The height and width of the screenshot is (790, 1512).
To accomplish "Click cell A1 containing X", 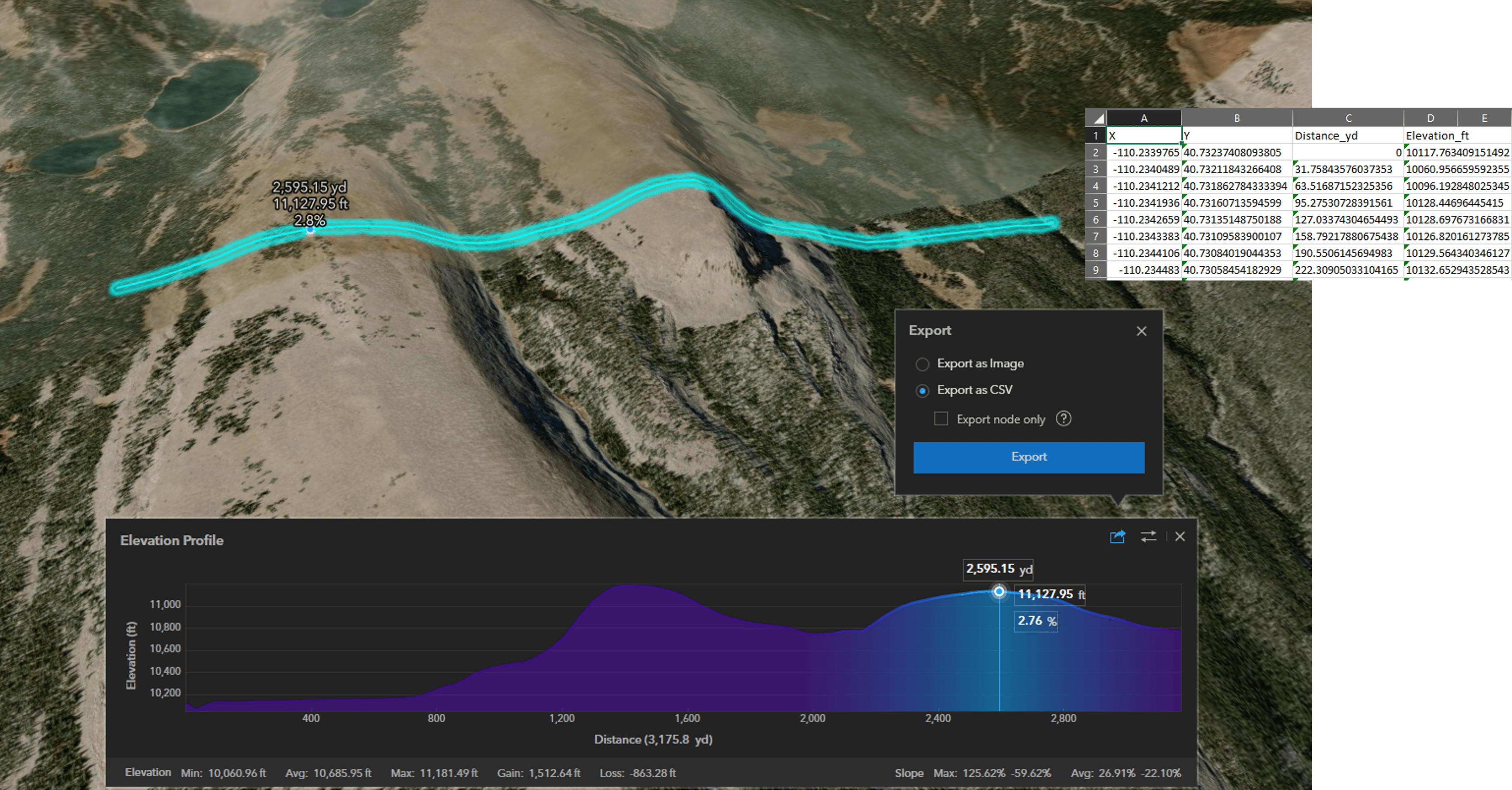I will pyautogui.click(x=1143, y=136).
